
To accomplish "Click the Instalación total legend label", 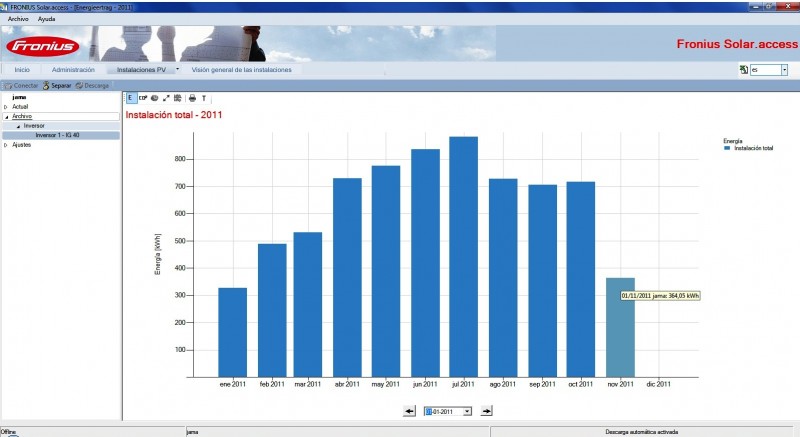I will [x=754, y=148].
